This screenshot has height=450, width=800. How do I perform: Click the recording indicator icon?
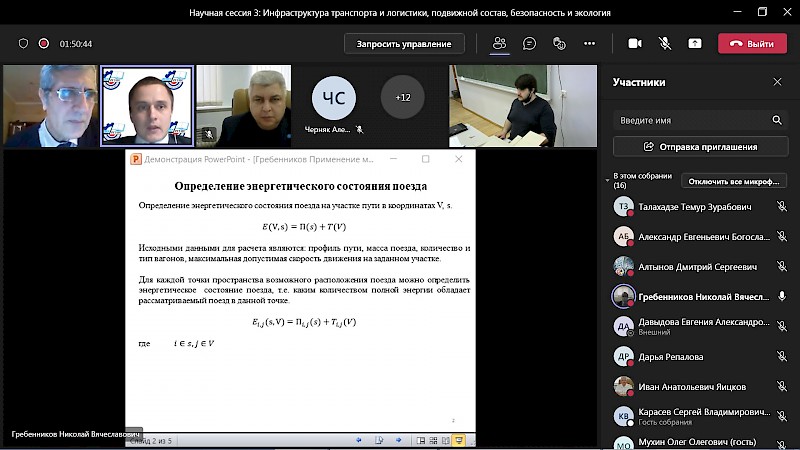(44, 44)
